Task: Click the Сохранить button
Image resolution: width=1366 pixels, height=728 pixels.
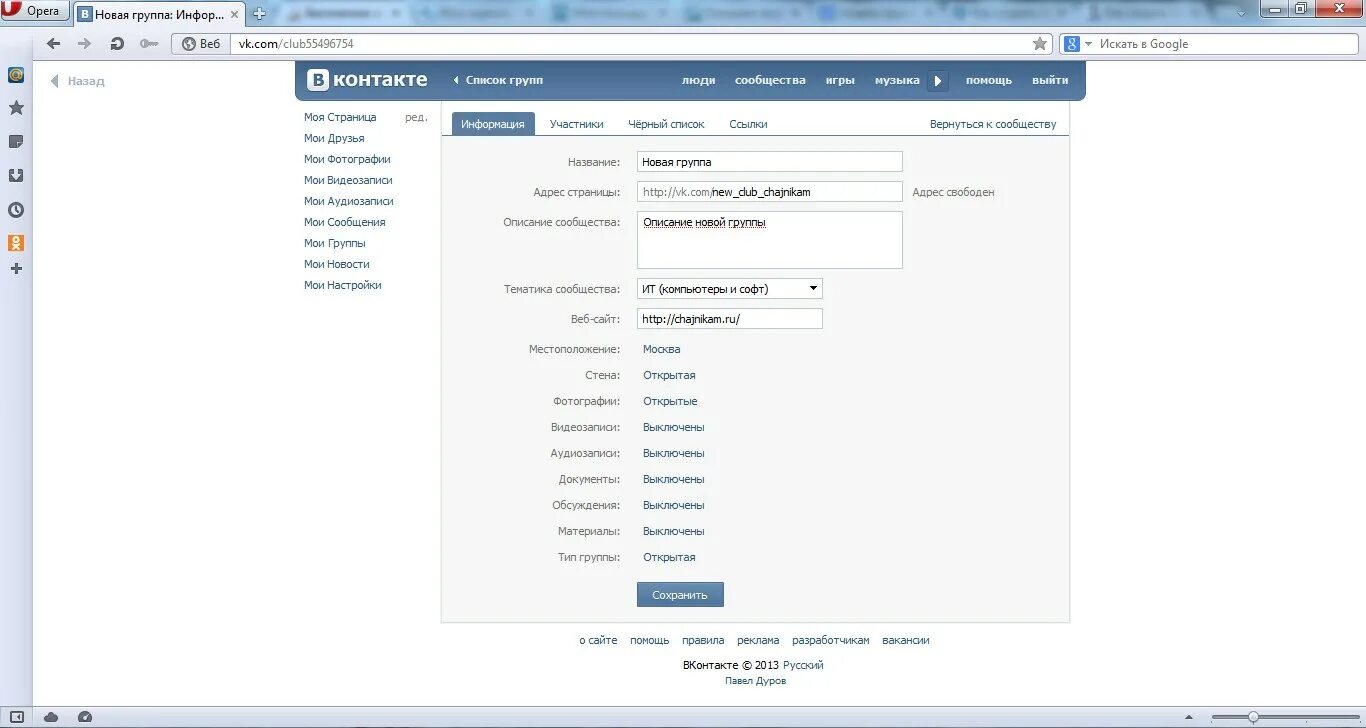Action: point(680,595)
